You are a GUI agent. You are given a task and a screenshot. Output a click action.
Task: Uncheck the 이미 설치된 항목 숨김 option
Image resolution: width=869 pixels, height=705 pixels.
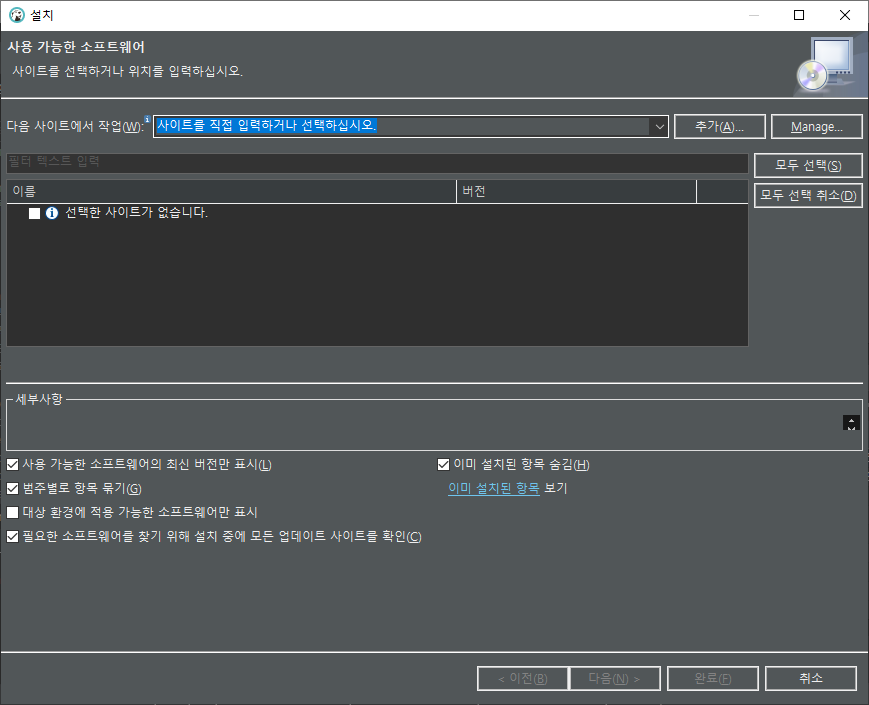pos(443,464)
